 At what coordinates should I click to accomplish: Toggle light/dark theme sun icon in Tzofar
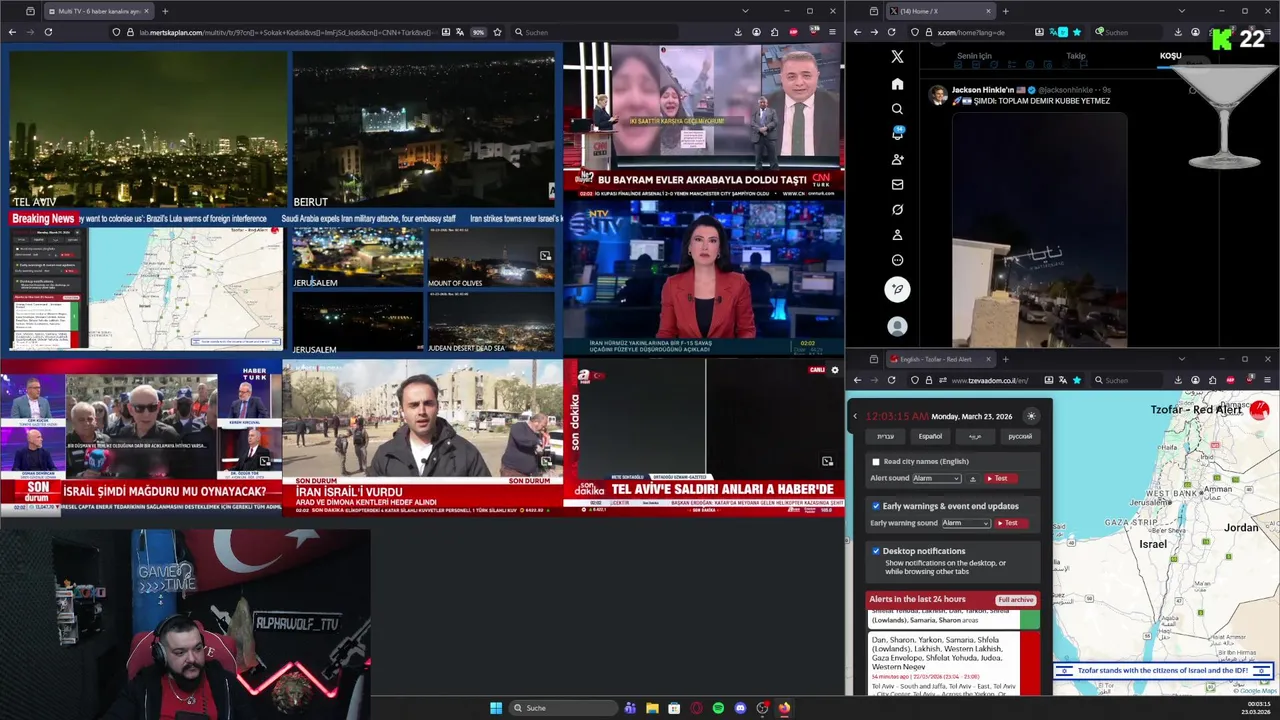[1031, 416]
